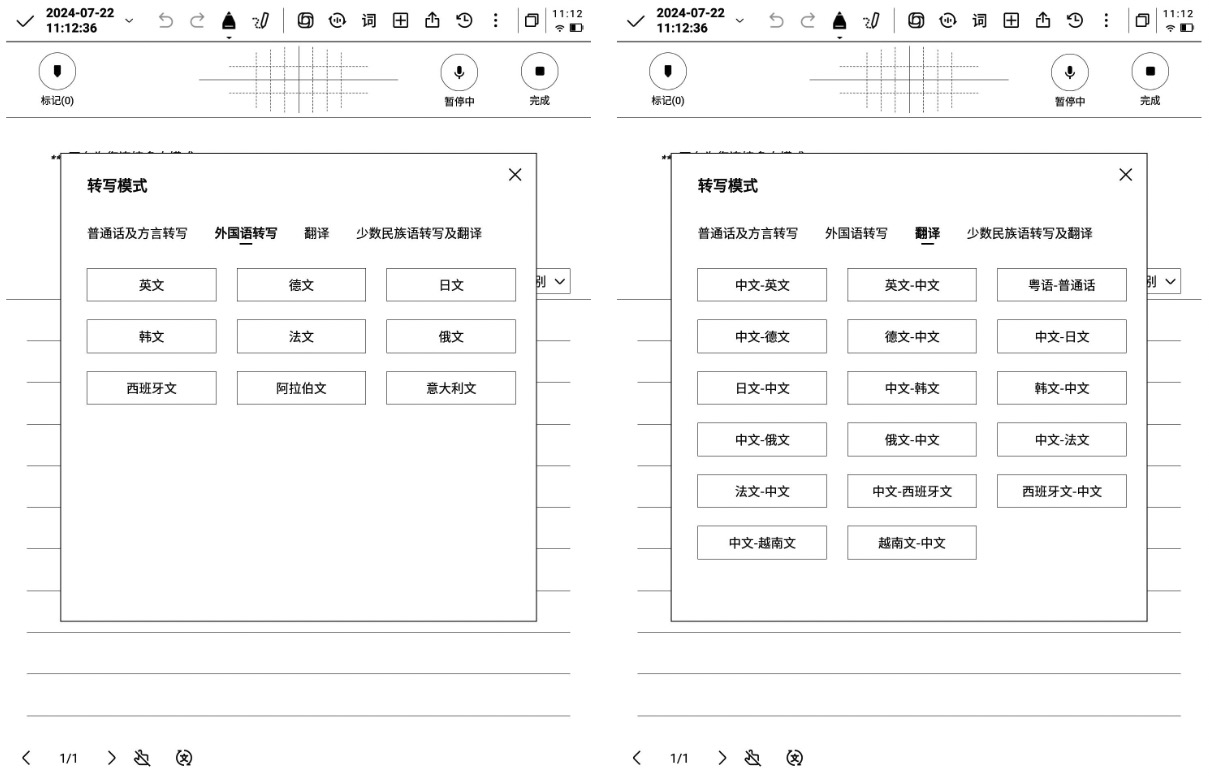Viewport: 1209px width, 778px height.
Task: Choose the 阿拉伯文 transcription language
Action: (x=301, y=388)
